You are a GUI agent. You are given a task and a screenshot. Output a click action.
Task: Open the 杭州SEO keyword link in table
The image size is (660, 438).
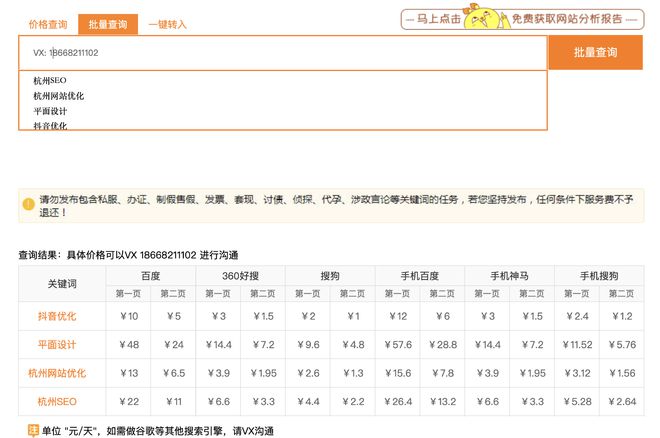coord(57,402)
